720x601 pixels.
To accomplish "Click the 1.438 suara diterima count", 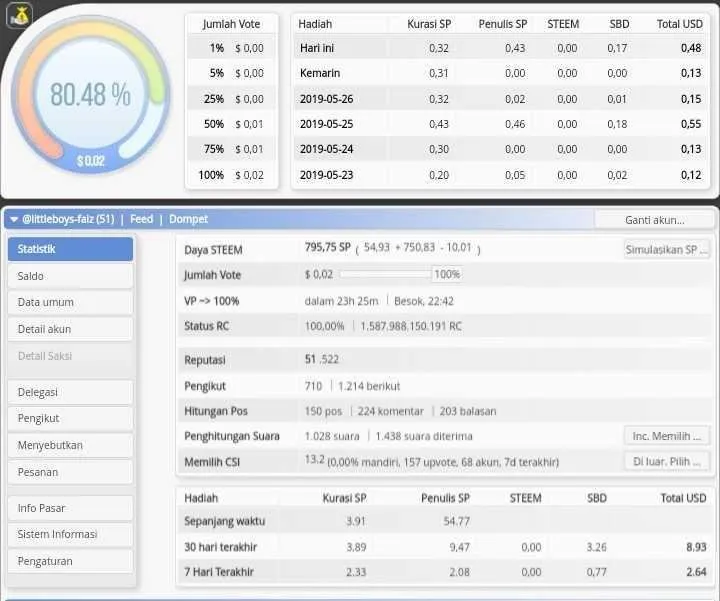I will coord(424,436).
